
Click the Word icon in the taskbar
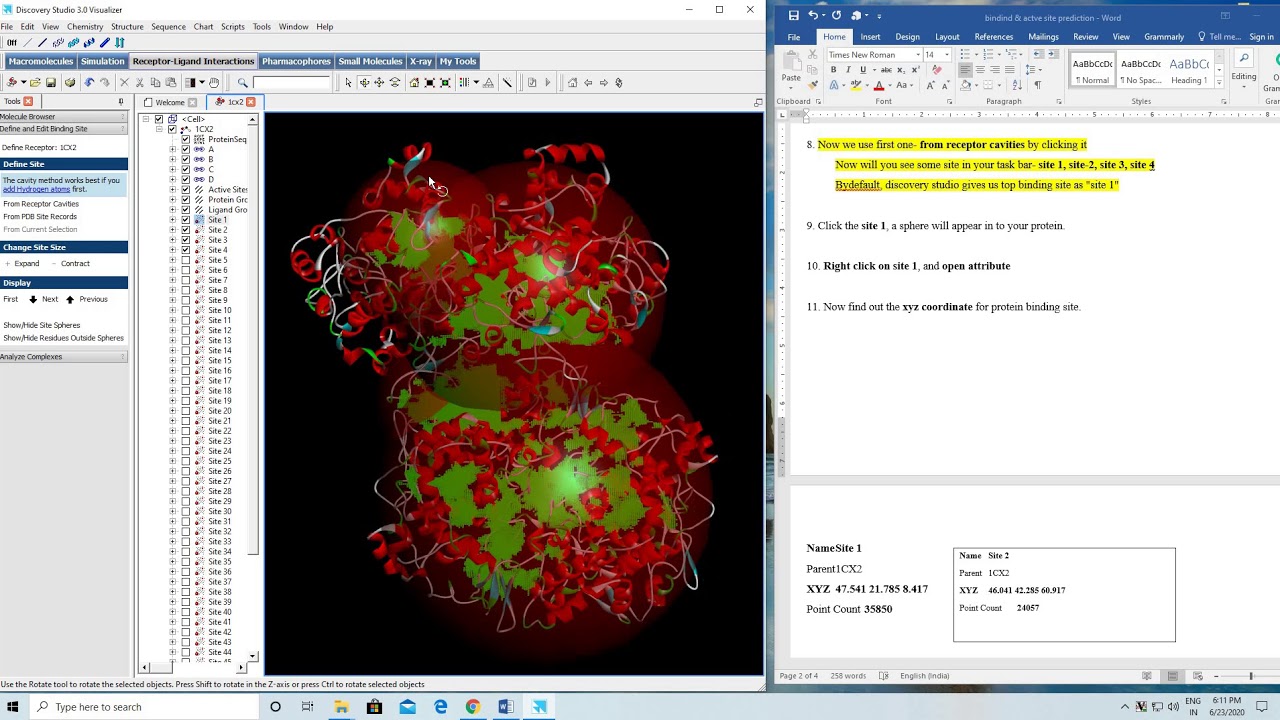point(506,707)
